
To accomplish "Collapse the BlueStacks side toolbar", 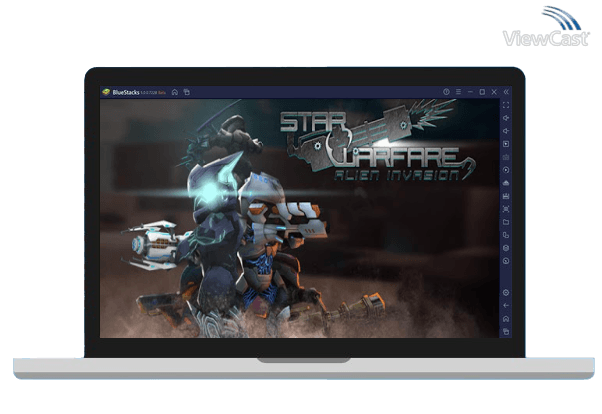I will click(x=506, y=92).
